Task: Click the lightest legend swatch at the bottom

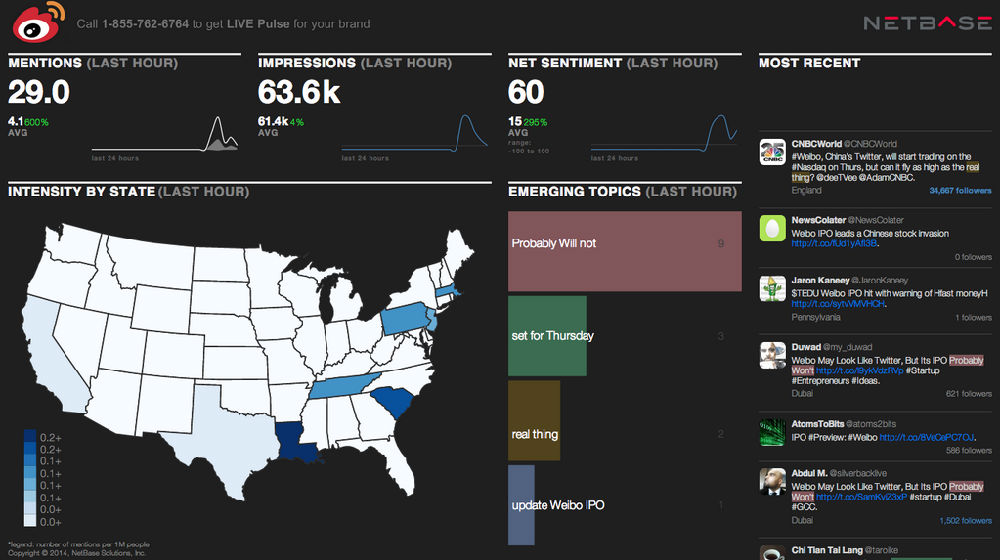Action: coord(30,521)
